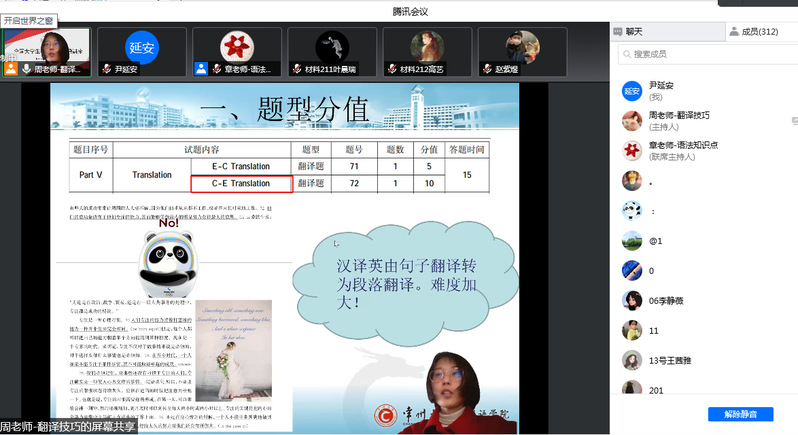Click Part V cell in slide table
This screenshot has height=435, width=798.
[91, 175]
